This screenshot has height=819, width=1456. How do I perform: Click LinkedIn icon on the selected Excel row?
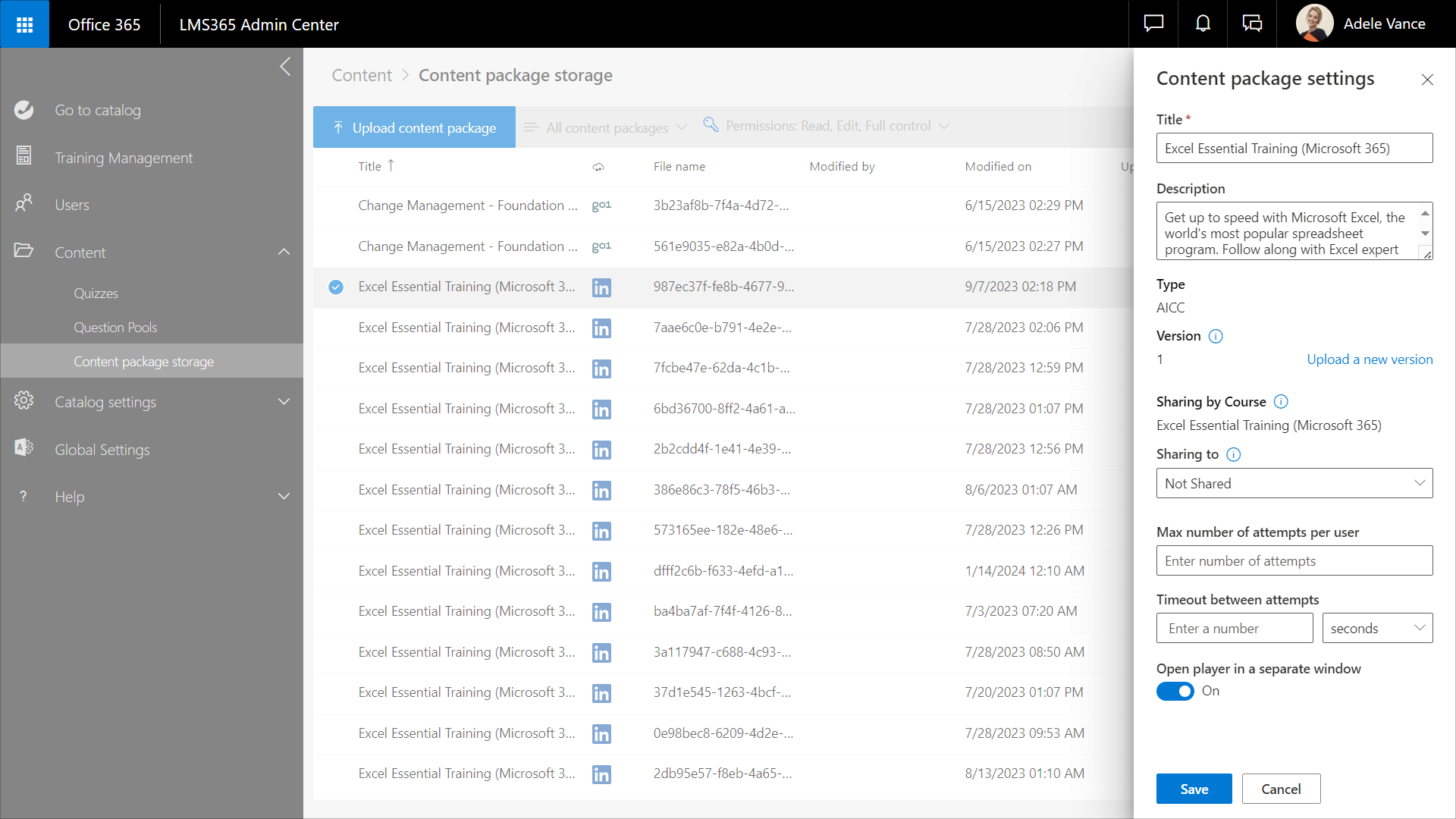(x=601, y=287)
